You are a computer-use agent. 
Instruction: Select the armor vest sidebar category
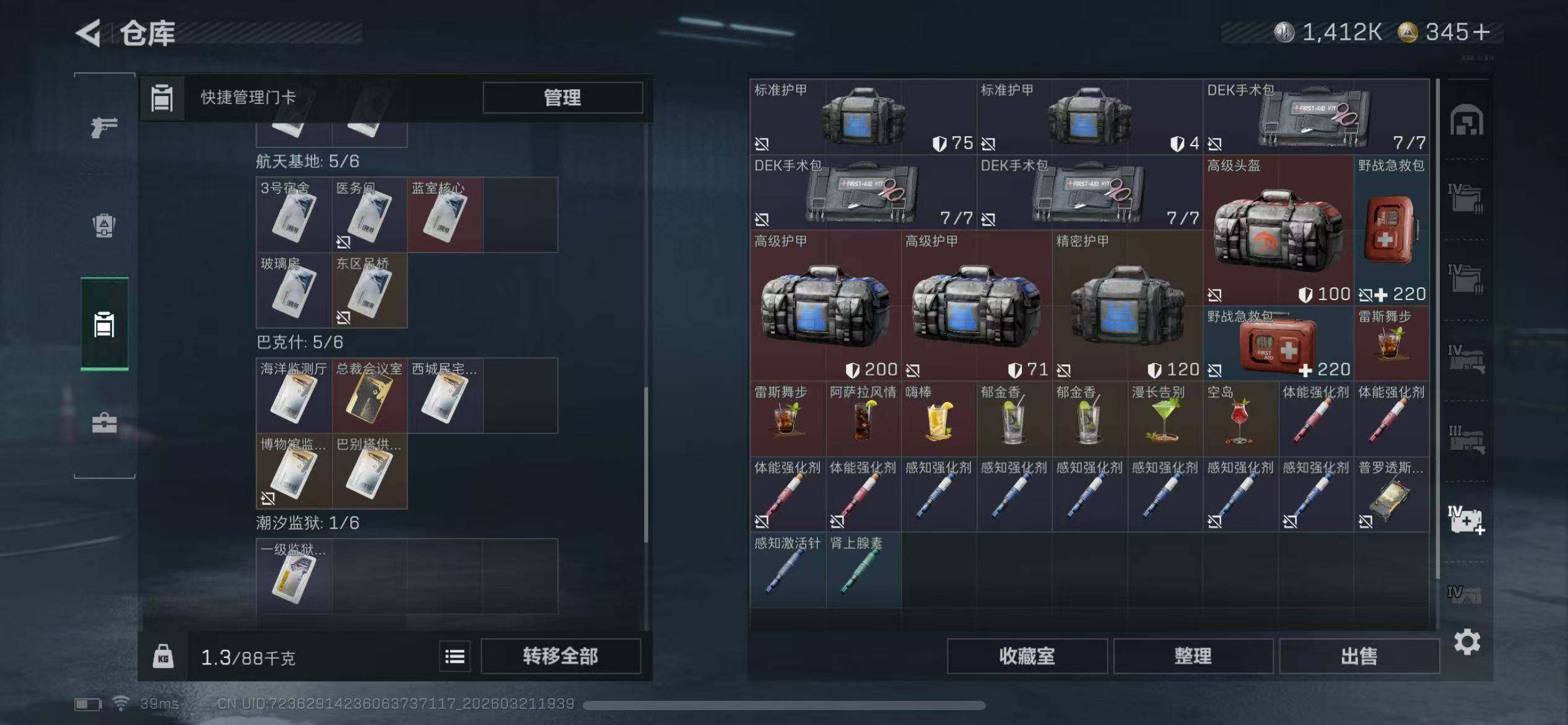104,225
